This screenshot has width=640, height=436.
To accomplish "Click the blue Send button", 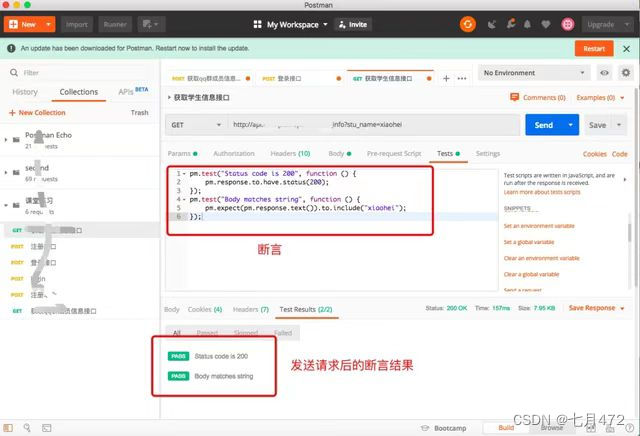I will point(544,125).
